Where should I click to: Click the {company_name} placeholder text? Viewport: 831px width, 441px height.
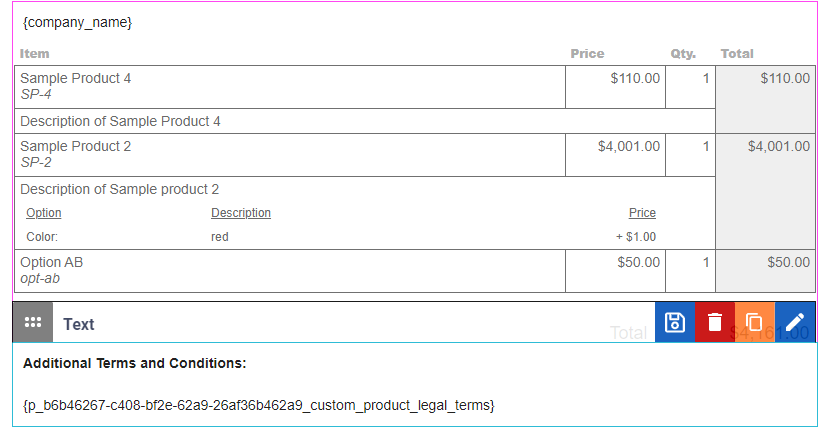coord(77,23)
